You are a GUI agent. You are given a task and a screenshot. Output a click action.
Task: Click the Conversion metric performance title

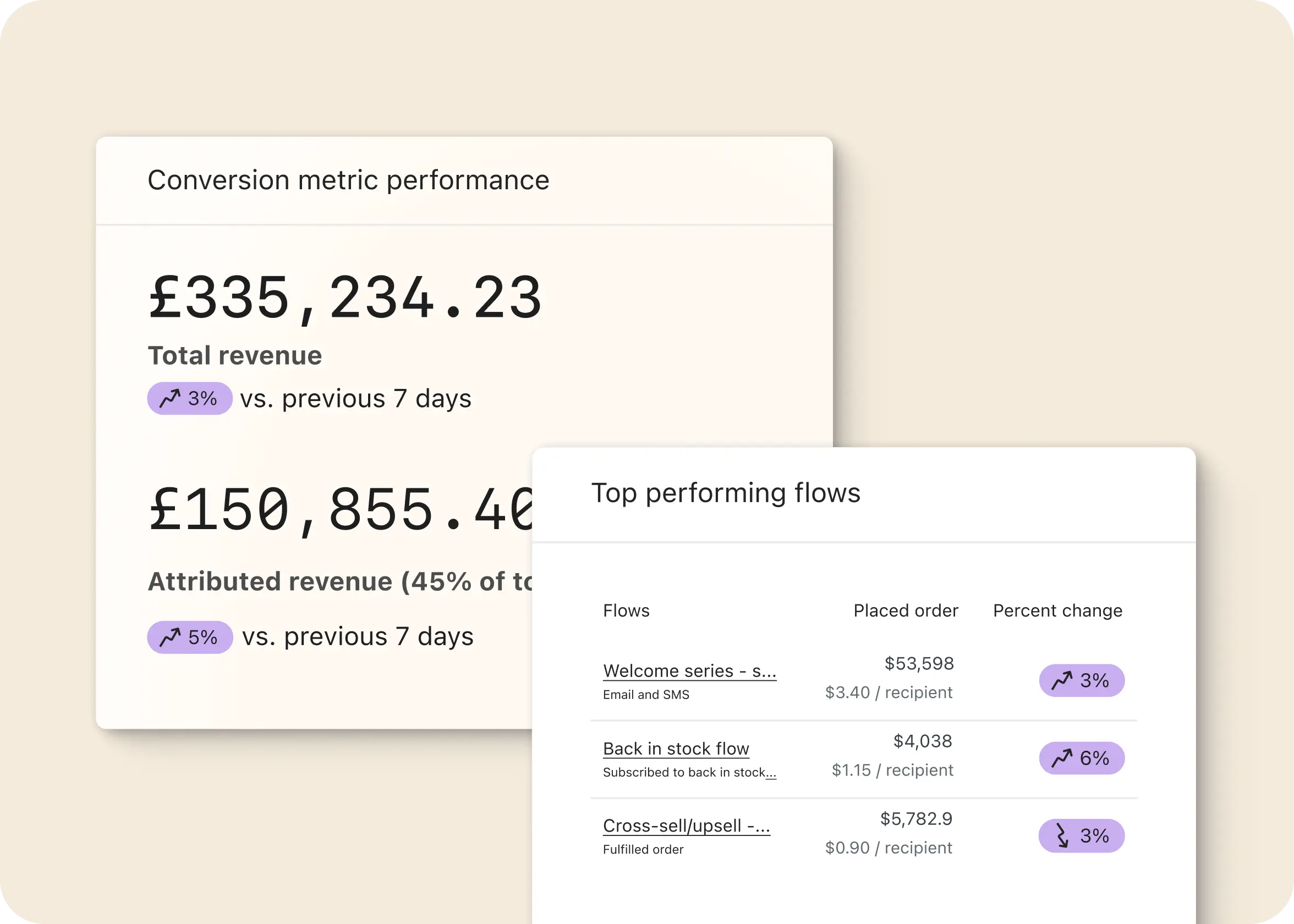pyautogui.click(x=348, y=180)
